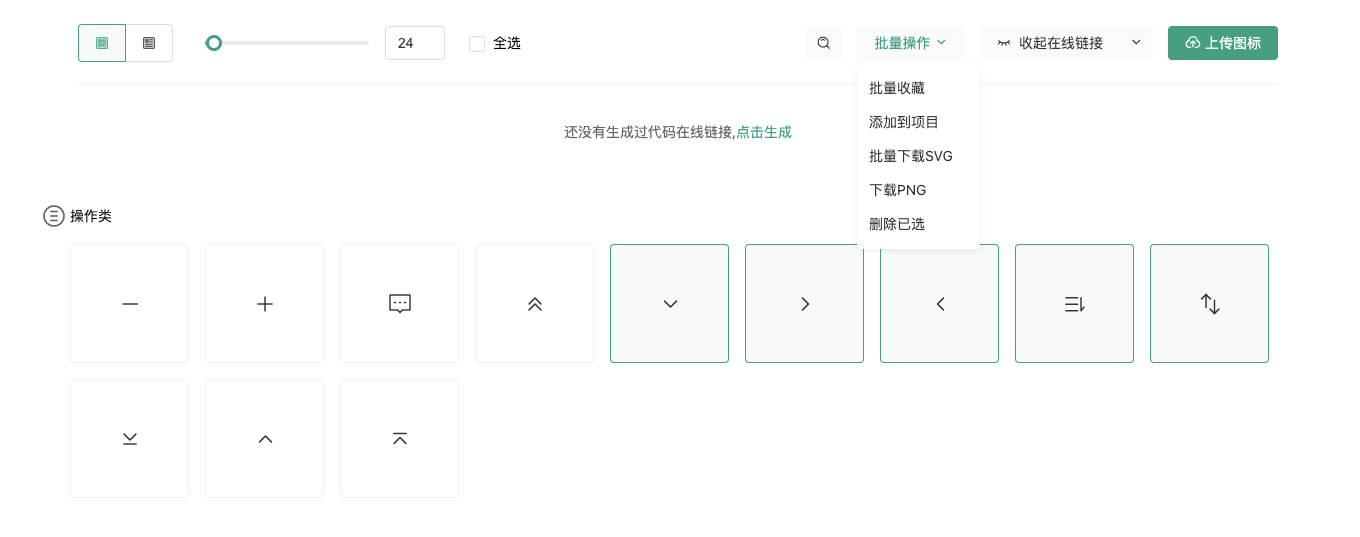Deselect the up-down swap arrows icon card
1360x537 pixels.
coord(1209,303)
